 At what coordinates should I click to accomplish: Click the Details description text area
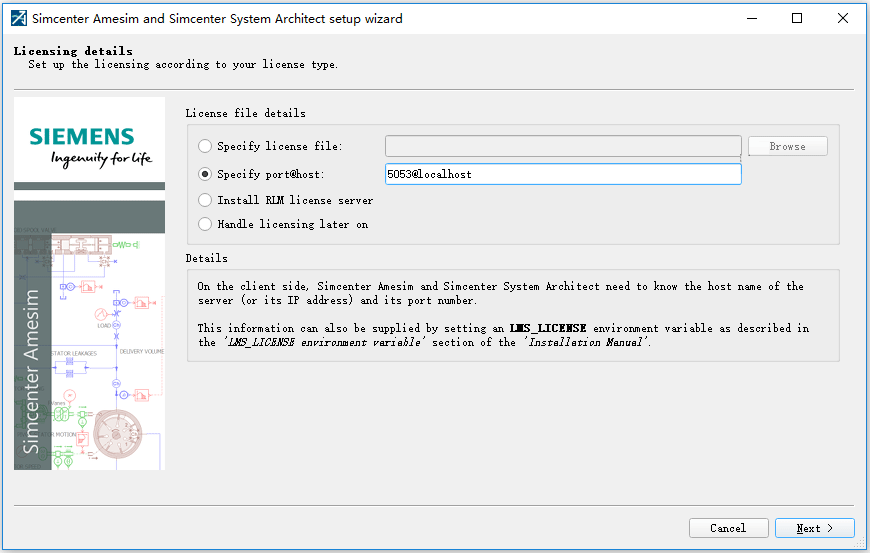(513, 315)
